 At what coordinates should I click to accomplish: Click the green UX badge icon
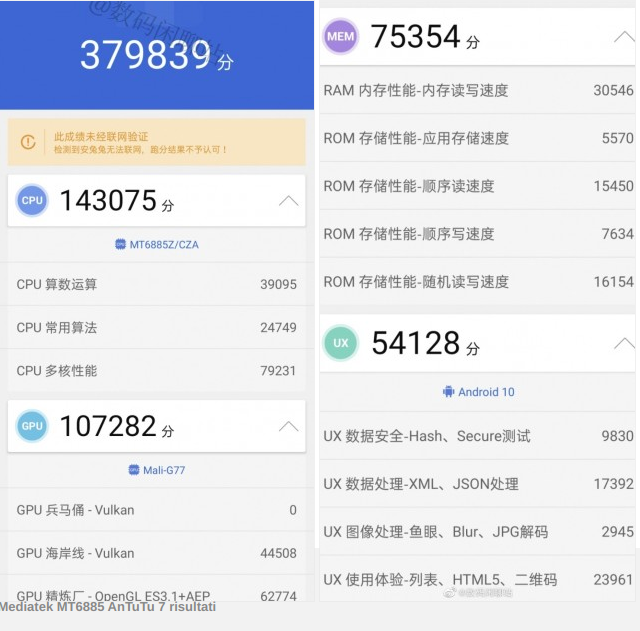340,343
